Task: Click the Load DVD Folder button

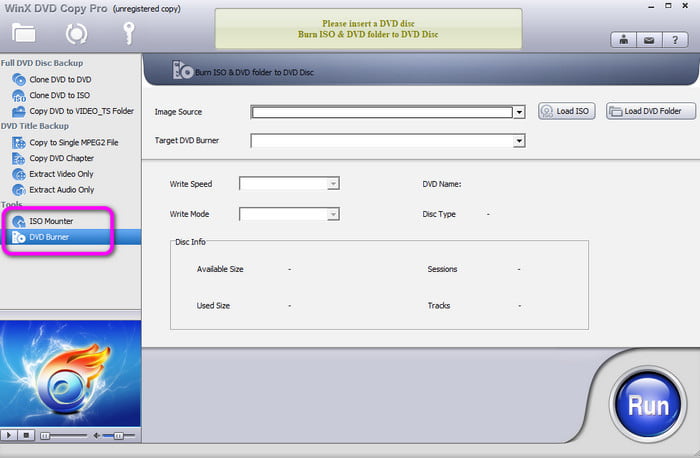Action: tap(650, 111)
